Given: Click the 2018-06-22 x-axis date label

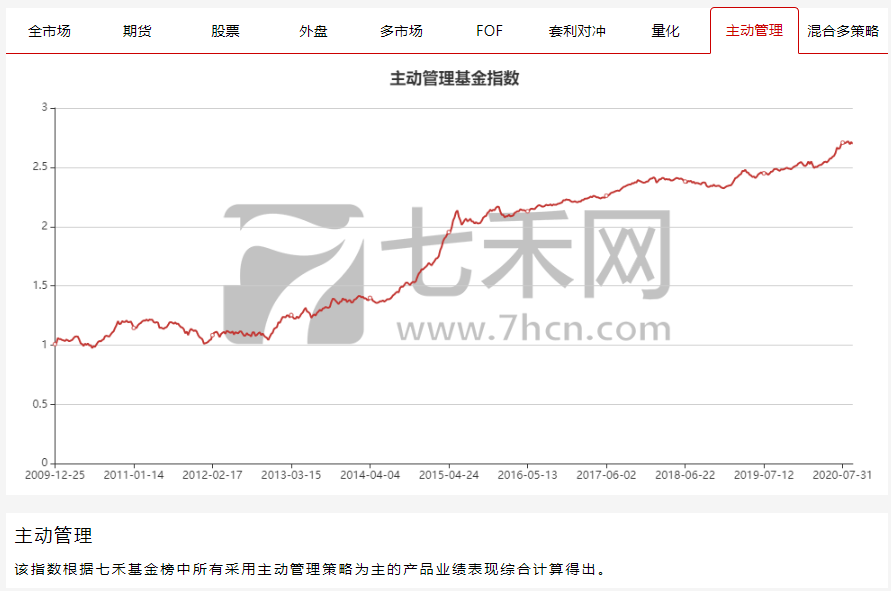Looking at the screenshot, I should point(685,475).
